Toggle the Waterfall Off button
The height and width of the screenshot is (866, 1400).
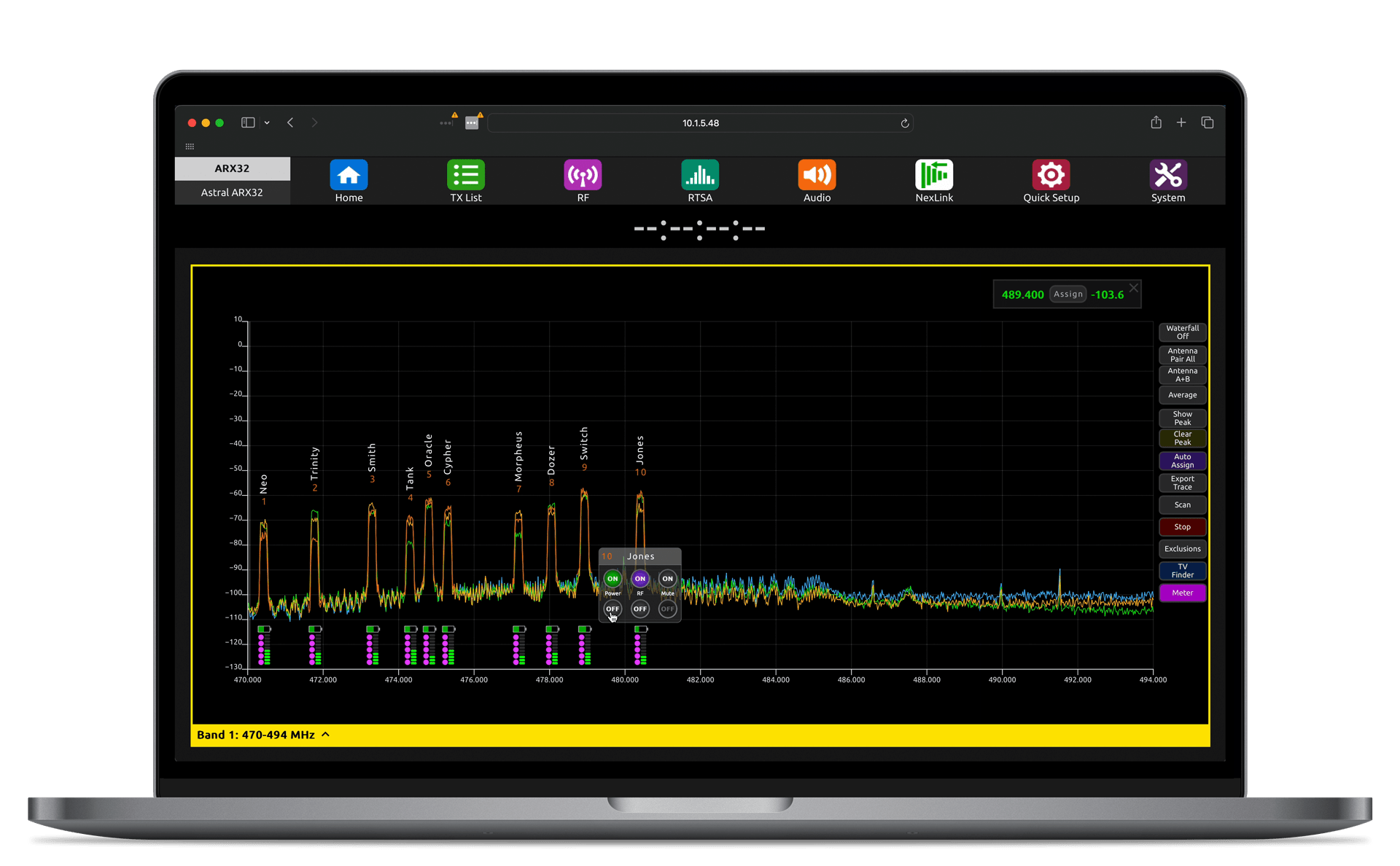tap(1182, 332)
